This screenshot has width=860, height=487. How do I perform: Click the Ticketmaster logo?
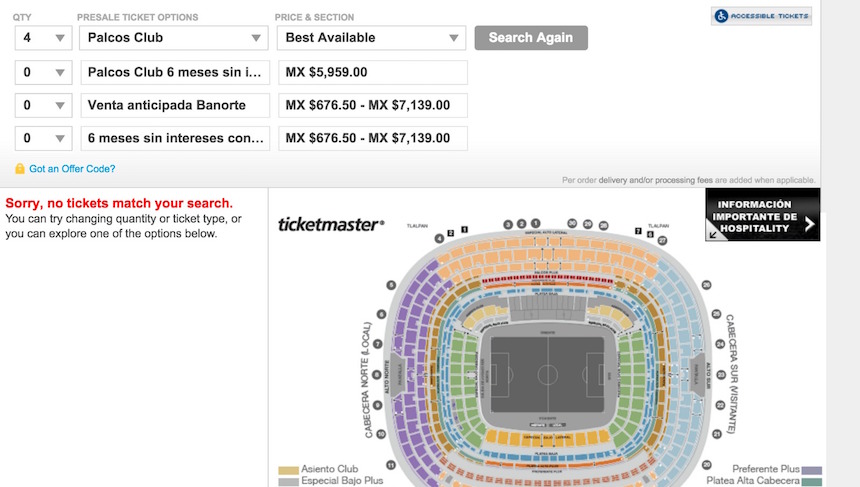pos(330,224)
